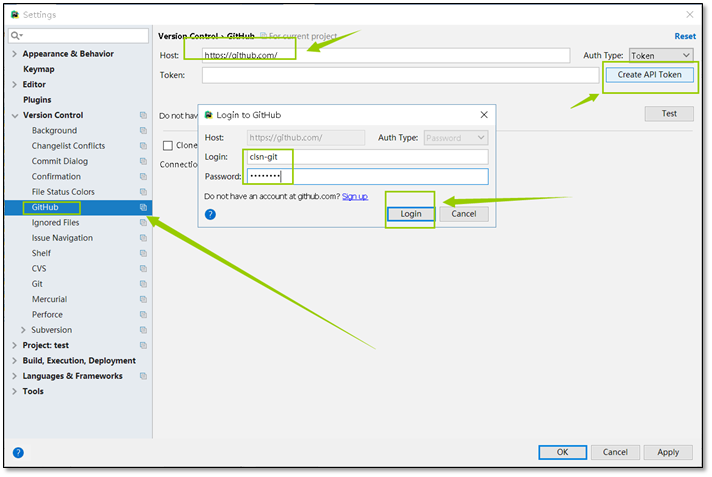Focus the Password field in login dialog
The width and height of the screenshot is (712, 477).
367,176
